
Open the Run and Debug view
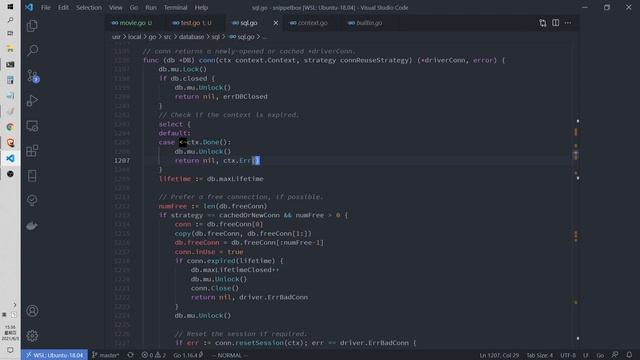tap(32, 101)
